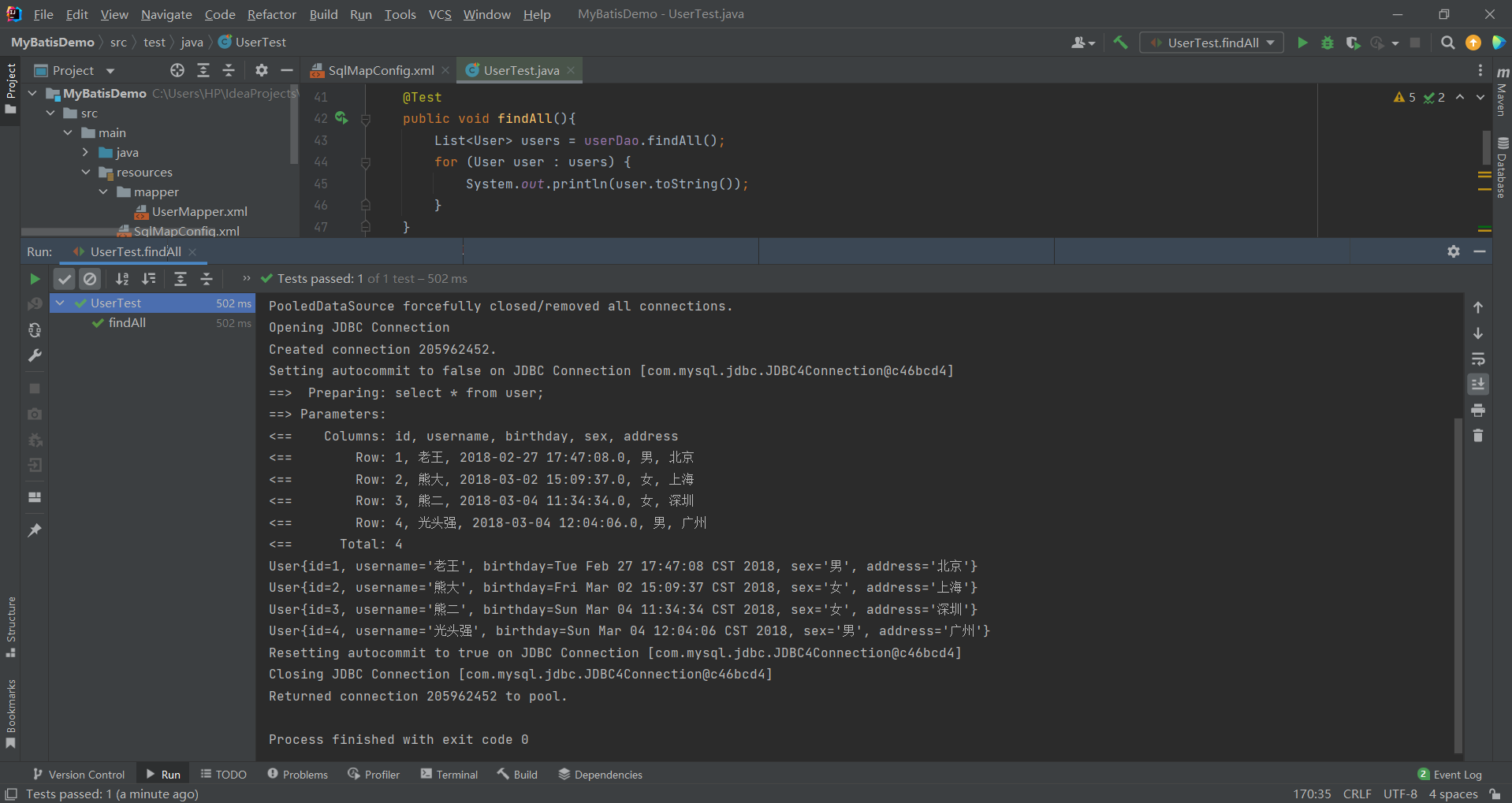Open TODO tool window
This screenshot has height=803, width=1512.
coord(224,775)
